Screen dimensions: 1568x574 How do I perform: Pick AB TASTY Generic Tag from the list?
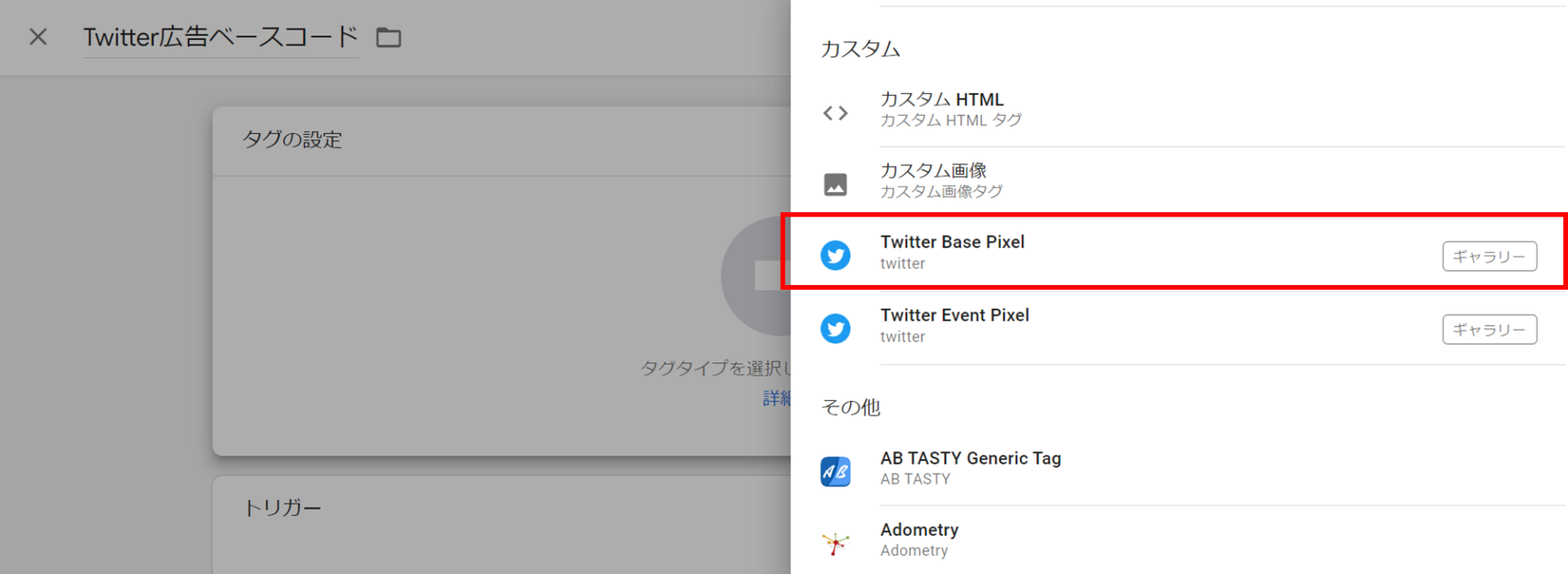pos(1178,469)
